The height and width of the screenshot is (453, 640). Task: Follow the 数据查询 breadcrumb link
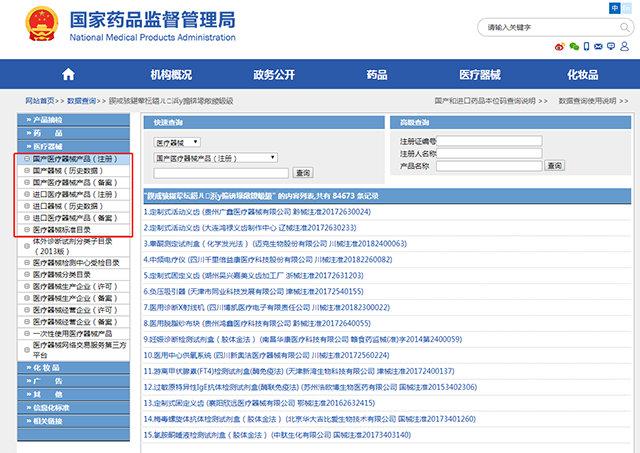click(x=81, y=101)
